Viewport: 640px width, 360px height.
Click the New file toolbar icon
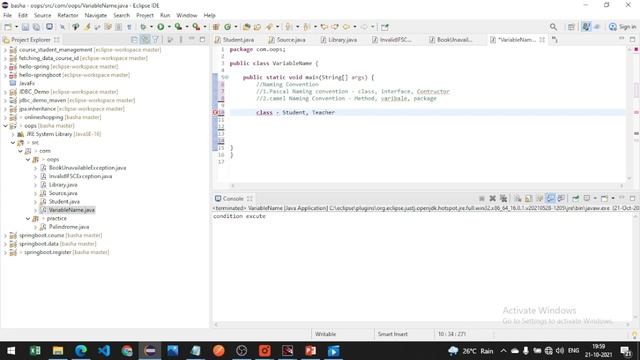coord(8,27)
